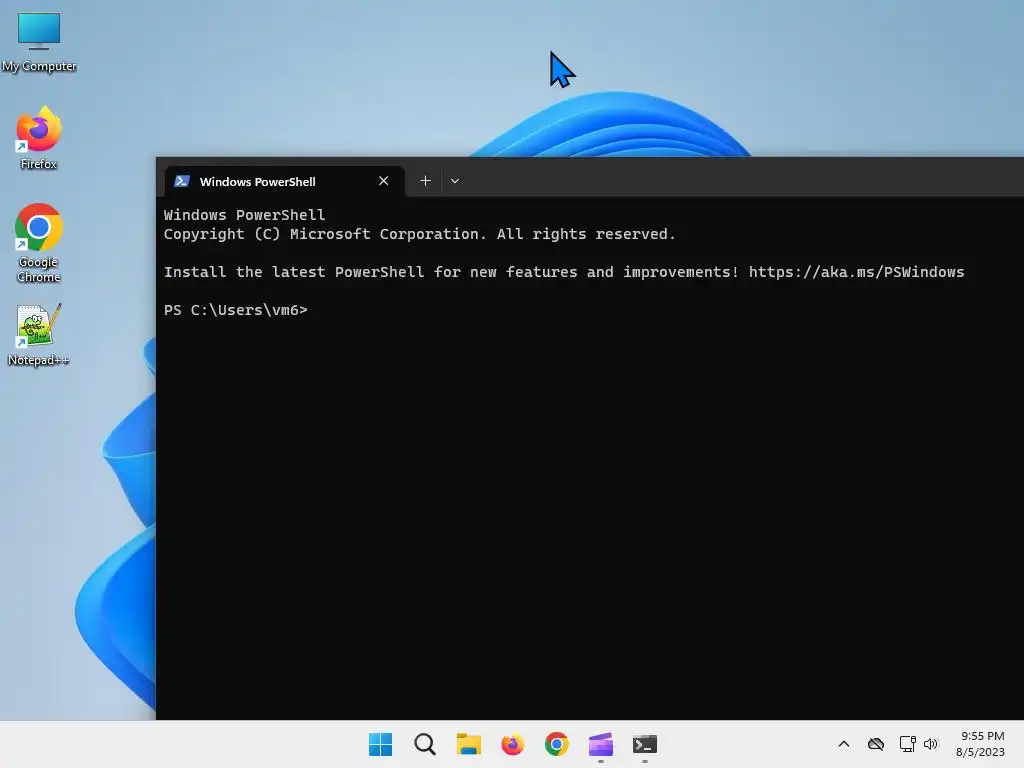
Task: Open My Computer desktop icon
Action: click(39, 42)
